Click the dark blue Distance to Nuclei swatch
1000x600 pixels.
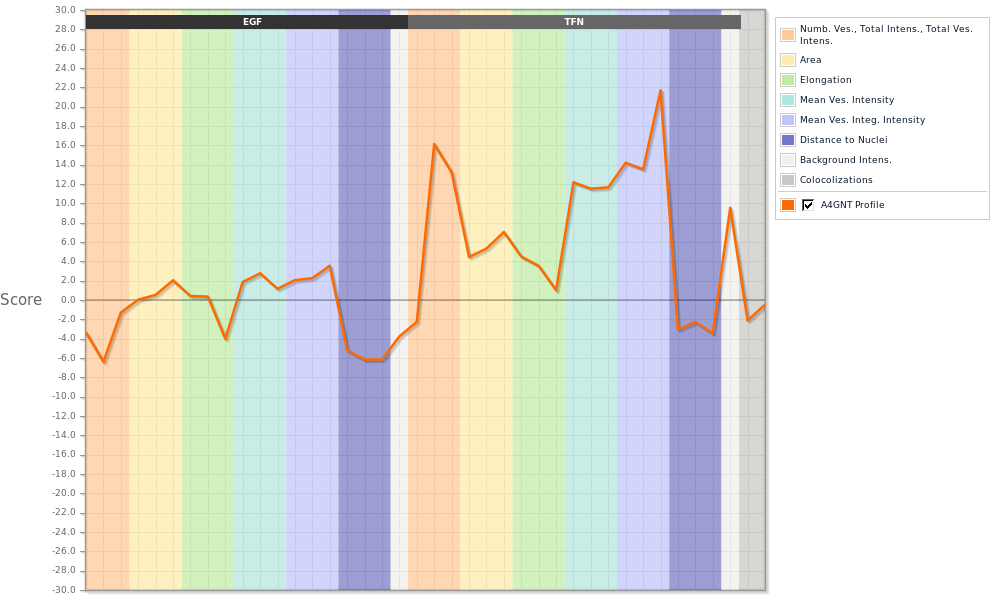pos(788,140)
